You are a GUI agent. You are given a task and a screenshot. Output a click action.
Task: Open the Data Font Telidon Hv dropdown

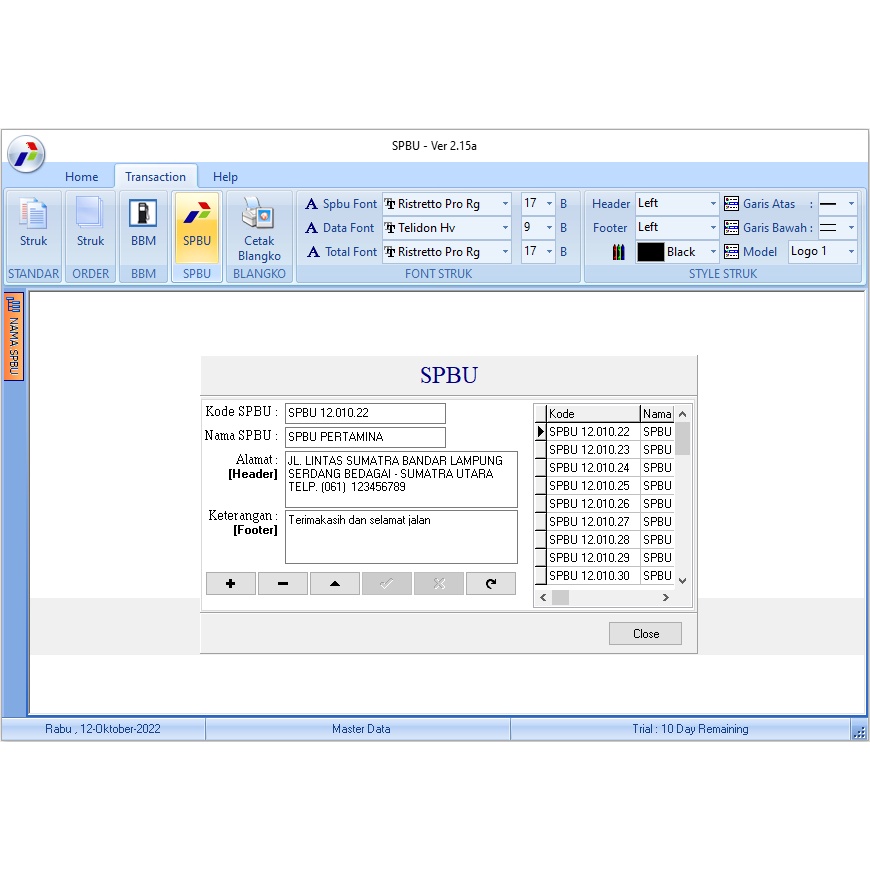505,227
